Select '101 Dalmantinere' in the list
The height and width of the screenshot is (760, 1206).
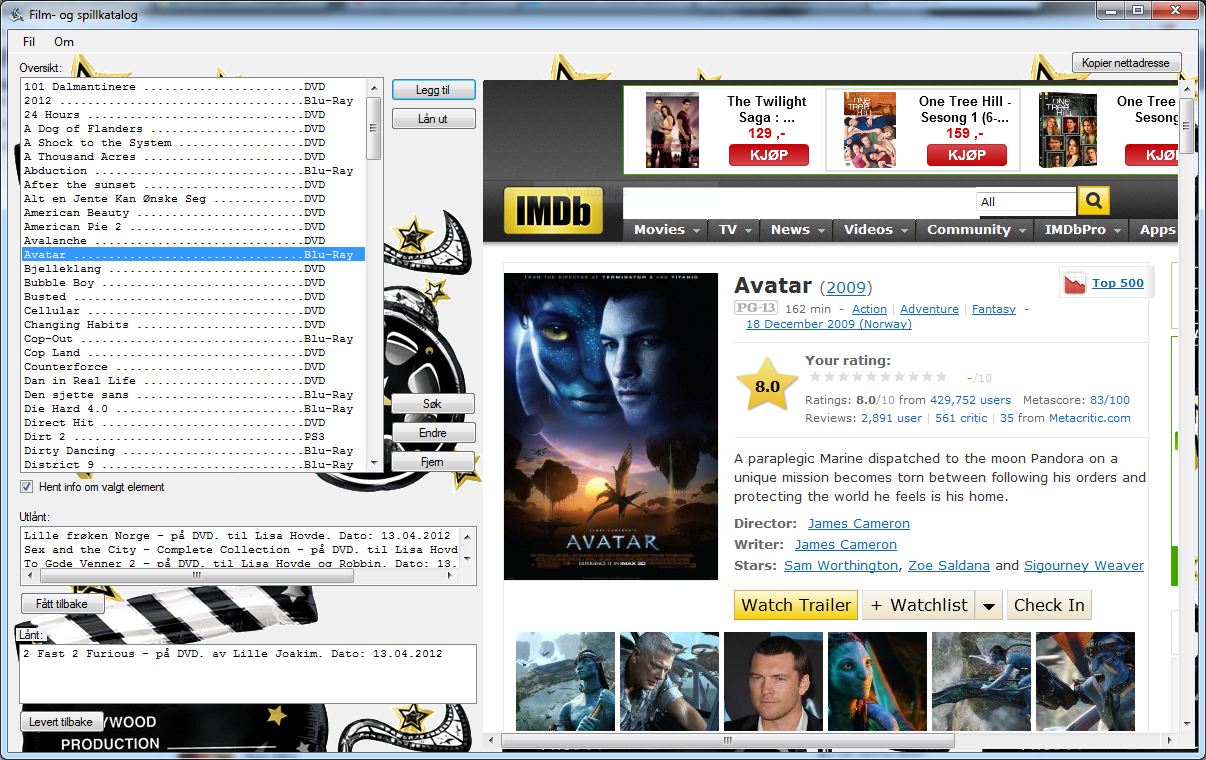pos(193,87)
